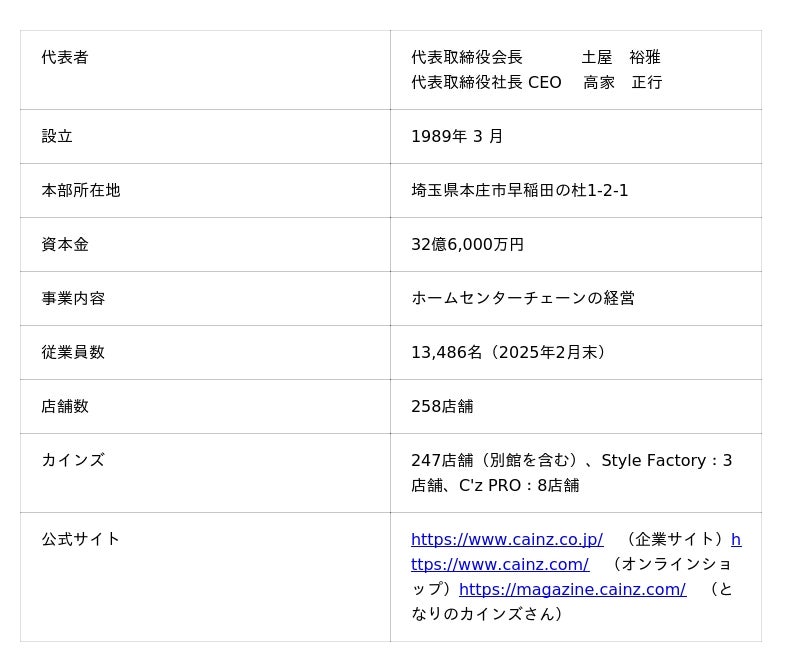Click the 事業内容 row label
This screenshot has height=672, width=800.
73,298
